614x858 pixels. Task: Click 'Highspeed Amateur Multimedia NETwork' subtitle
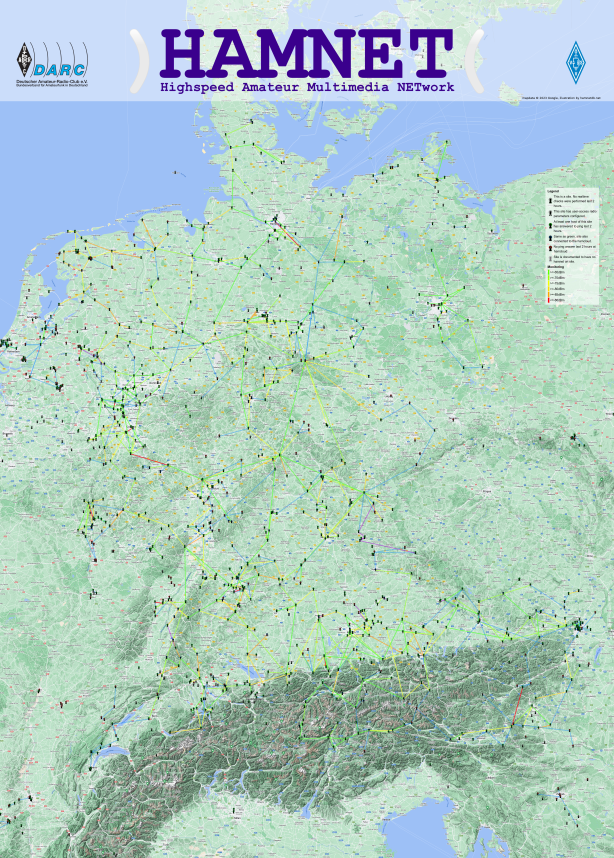point(307,87)
